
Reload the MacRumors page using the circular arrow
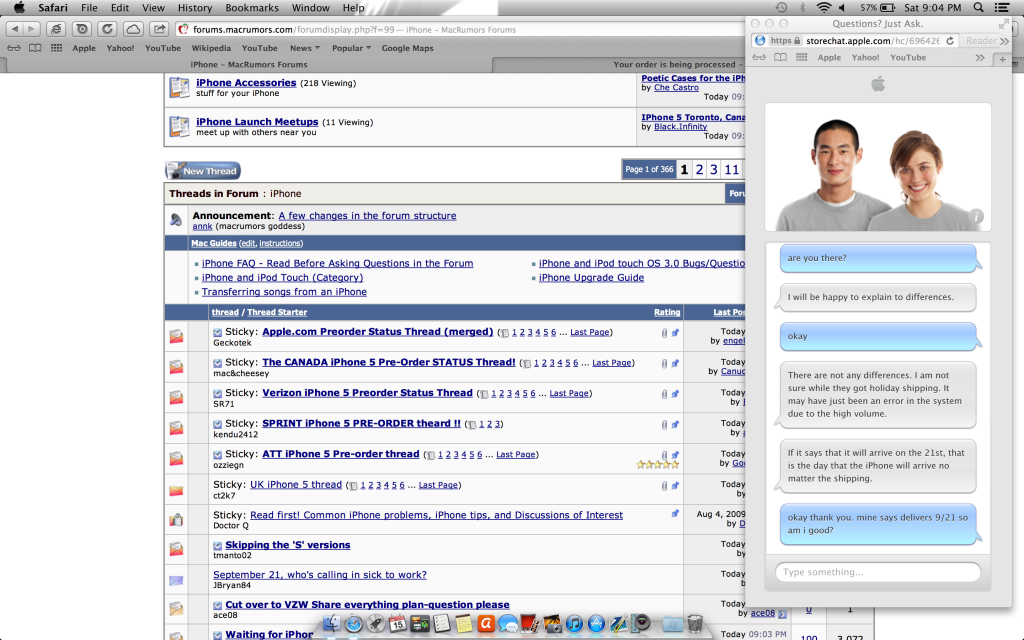point(107,29)
